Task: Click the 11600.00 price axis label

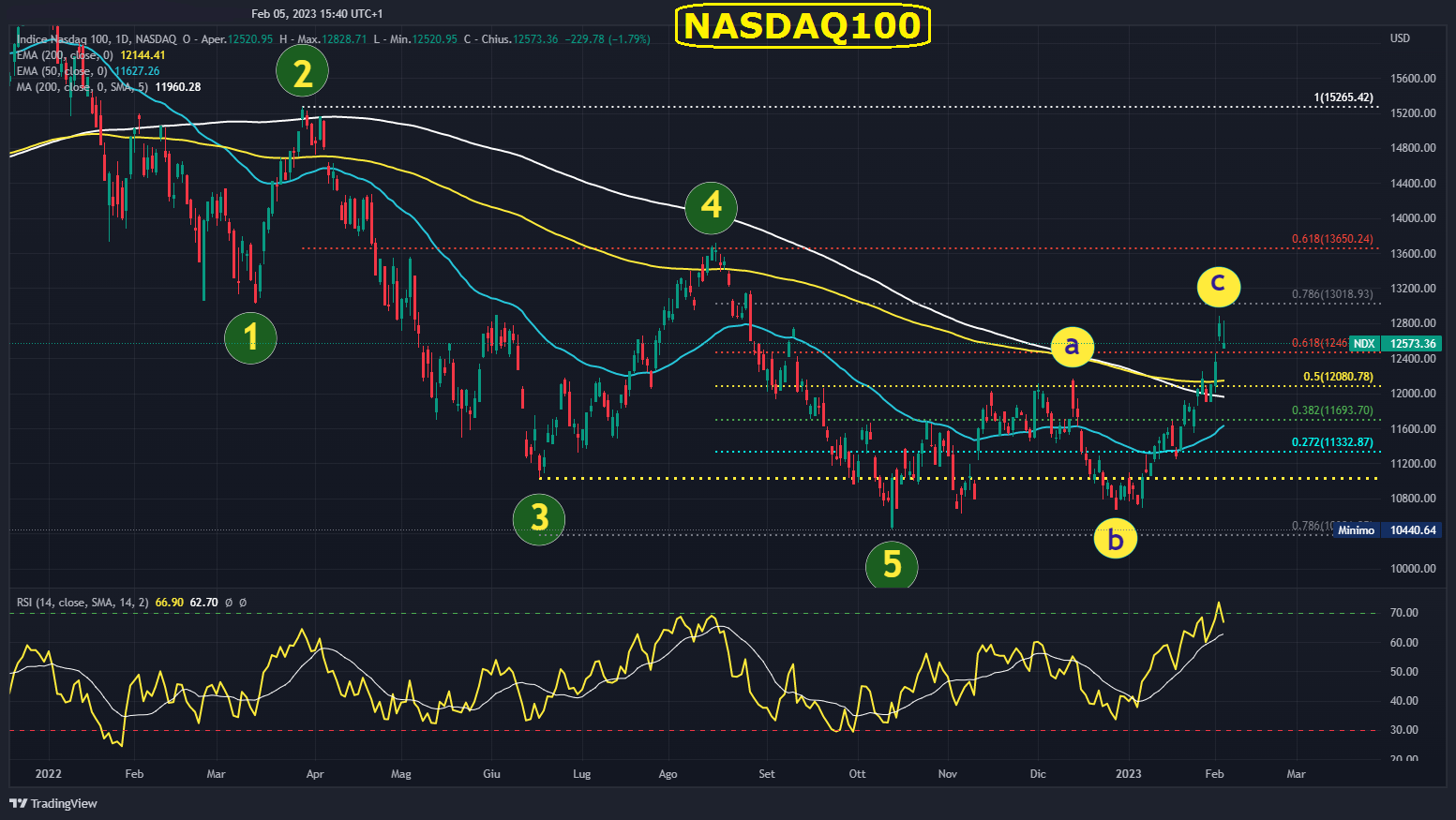Action: point(1413,429)
